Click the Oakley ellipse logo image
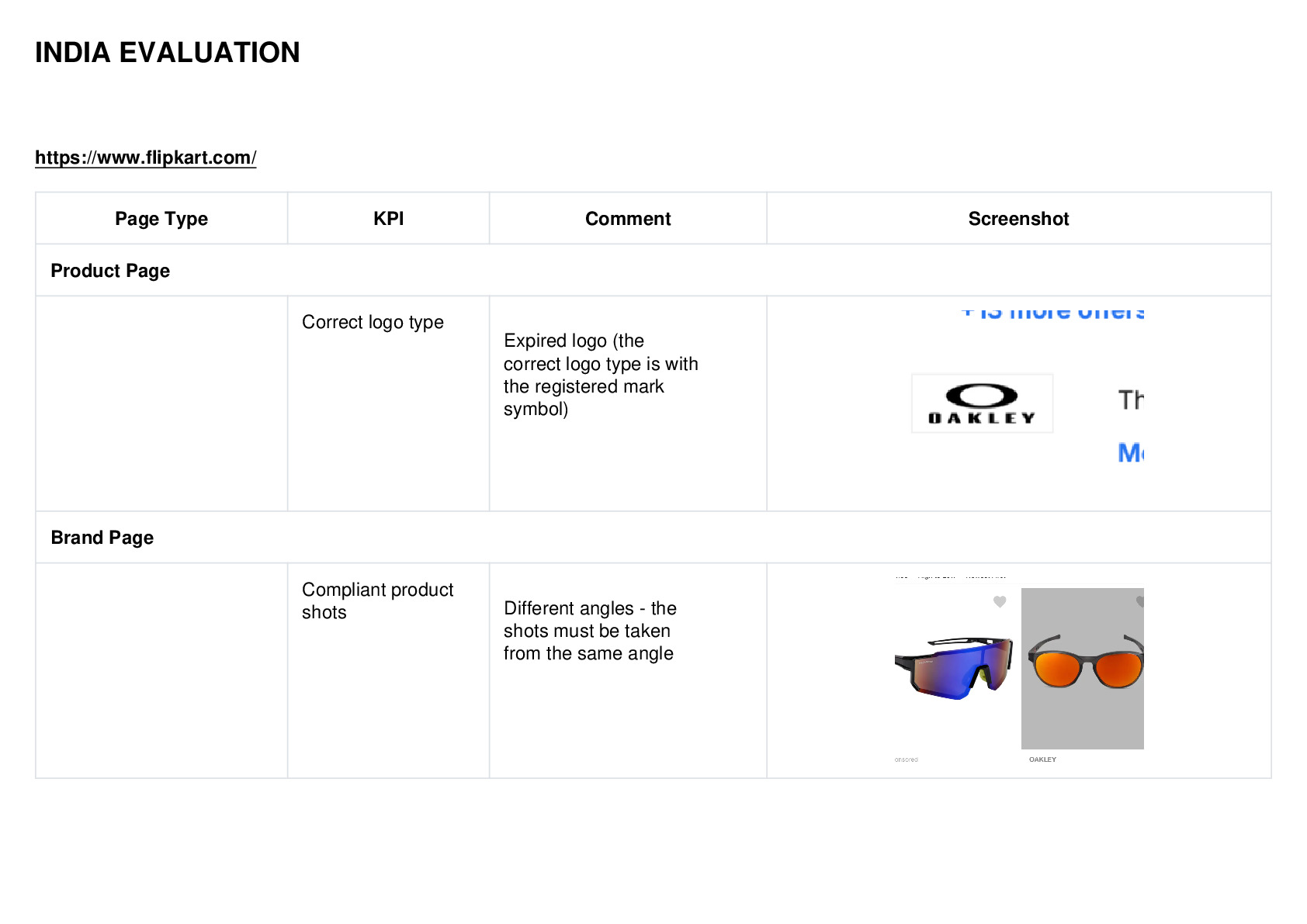The height and width of the screenshot is (924, 1307). click(x=982, y=403)
